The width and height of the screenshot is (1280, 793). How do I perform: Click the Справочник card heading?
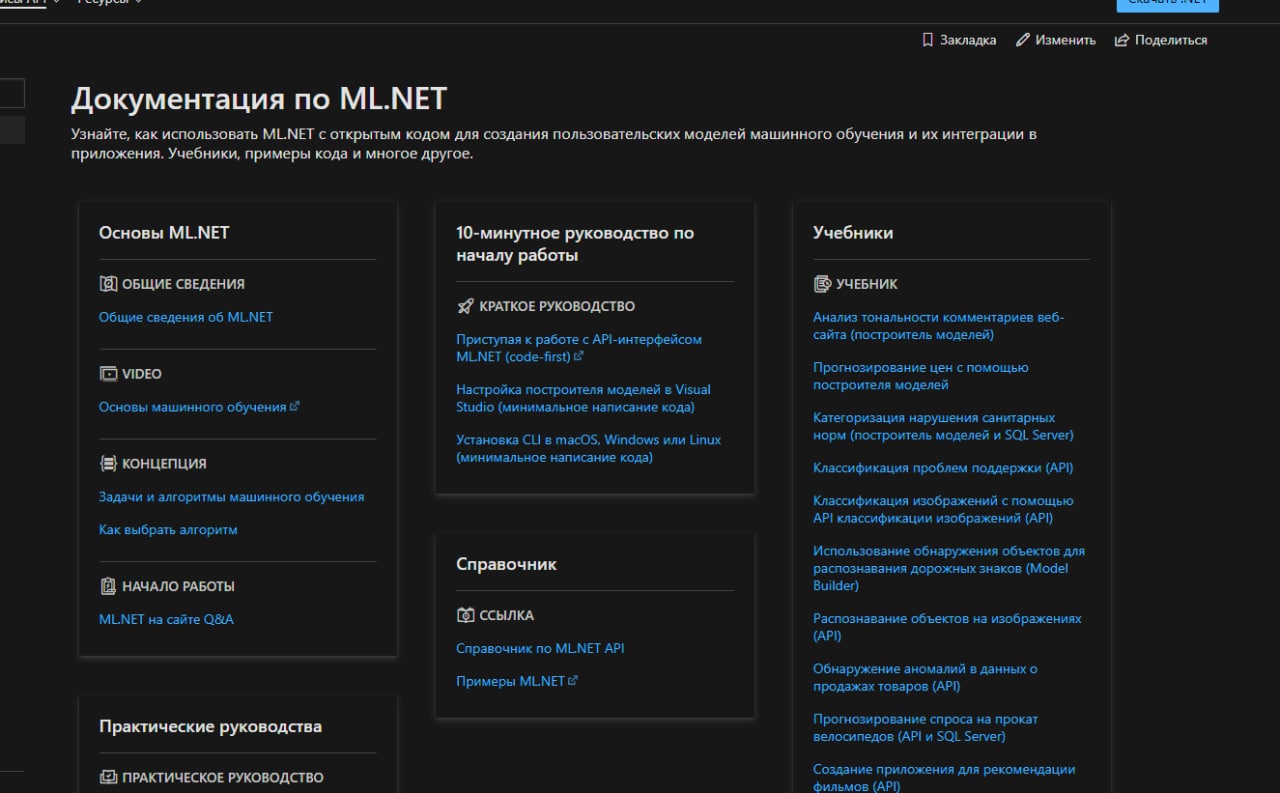tap(506, 564)
